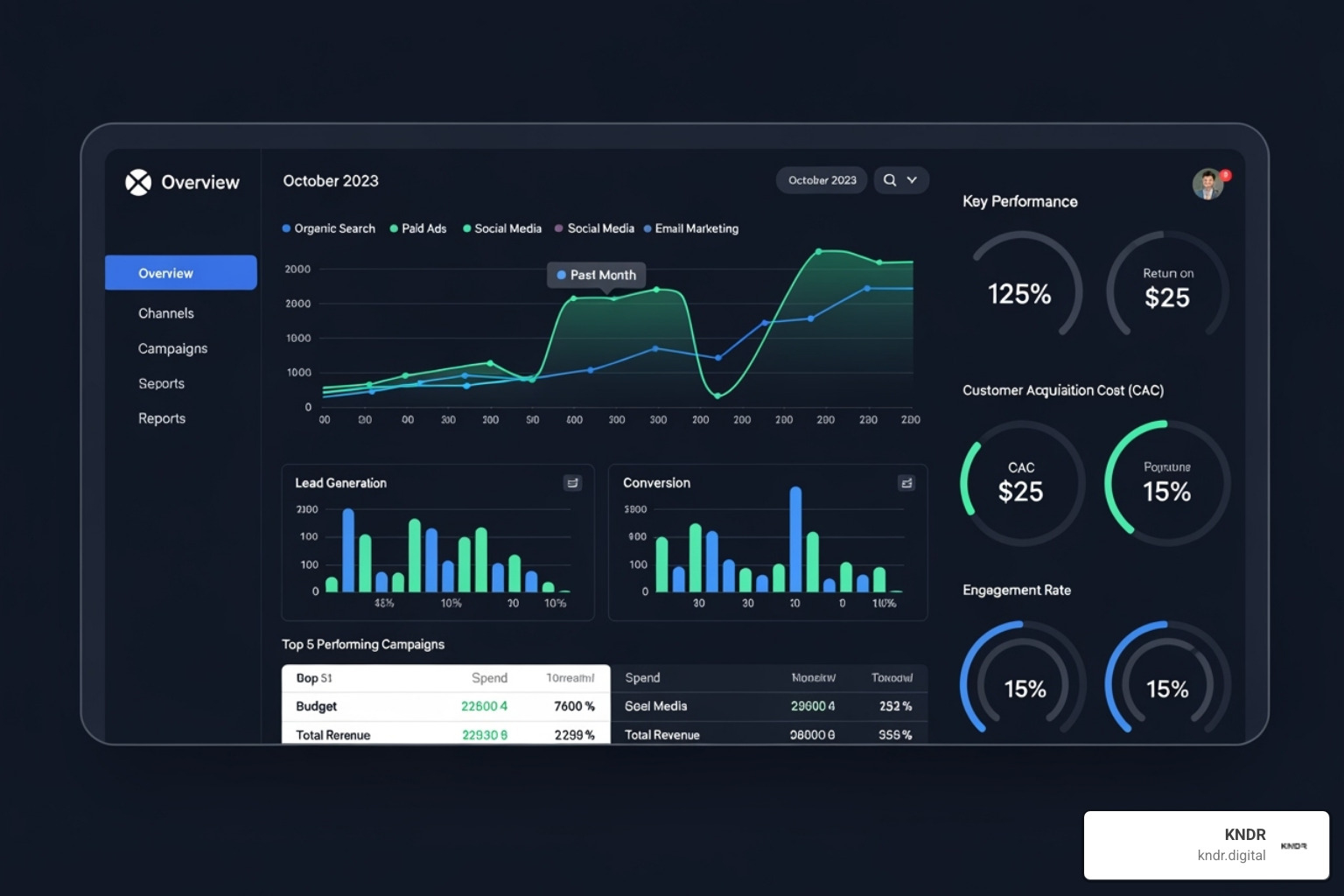Screen dimensions: 1344x896
Task: Open the chevron dropdown beside the search icon
Action: coord(911,179)
